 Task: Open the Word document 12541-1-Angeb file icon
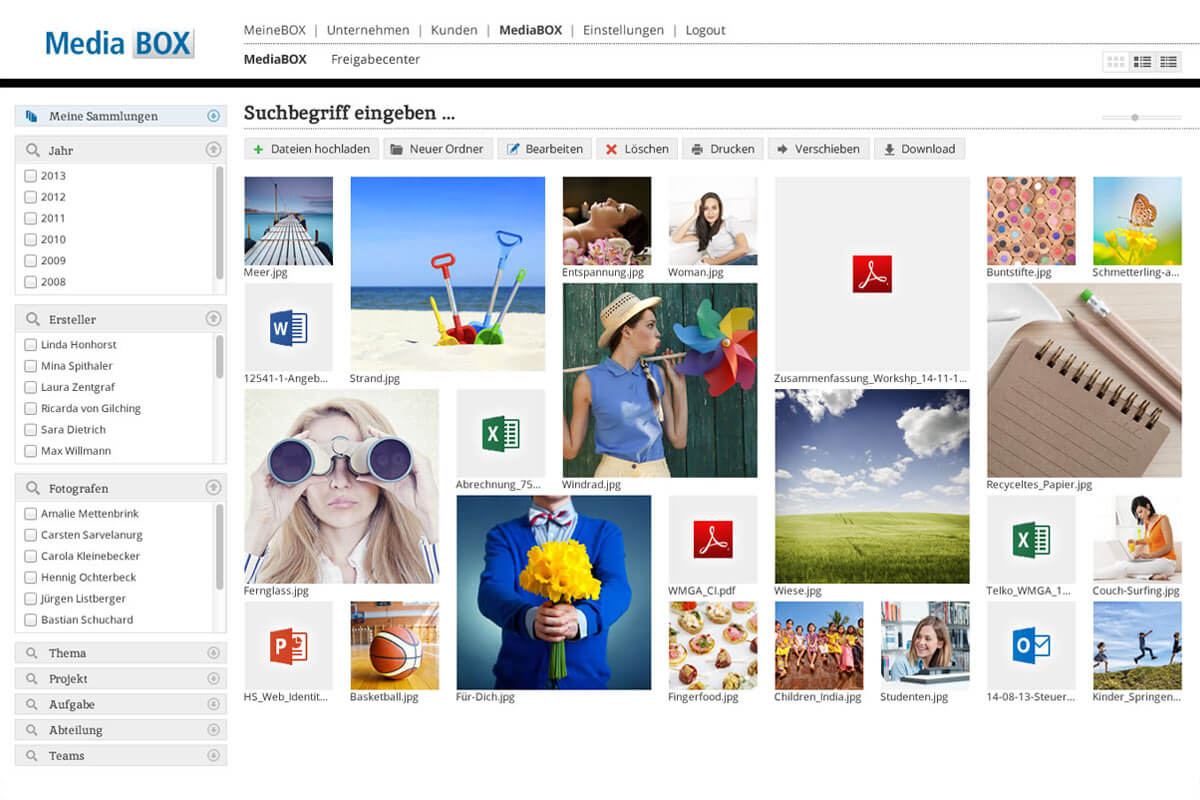pyautogui.click(x=288, y=327)
